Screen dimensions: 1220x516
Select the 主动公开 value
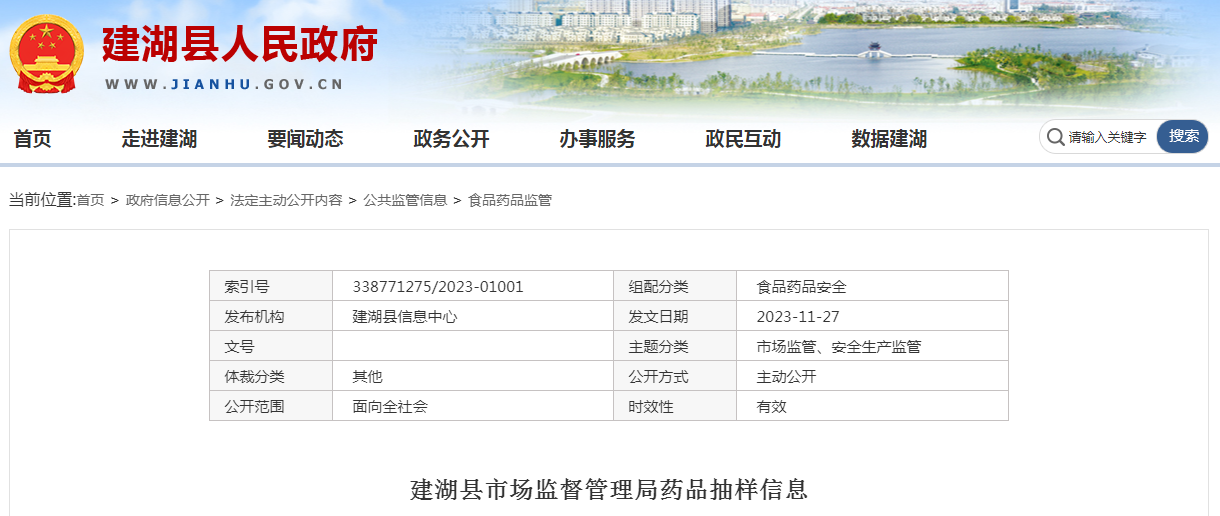787,377
